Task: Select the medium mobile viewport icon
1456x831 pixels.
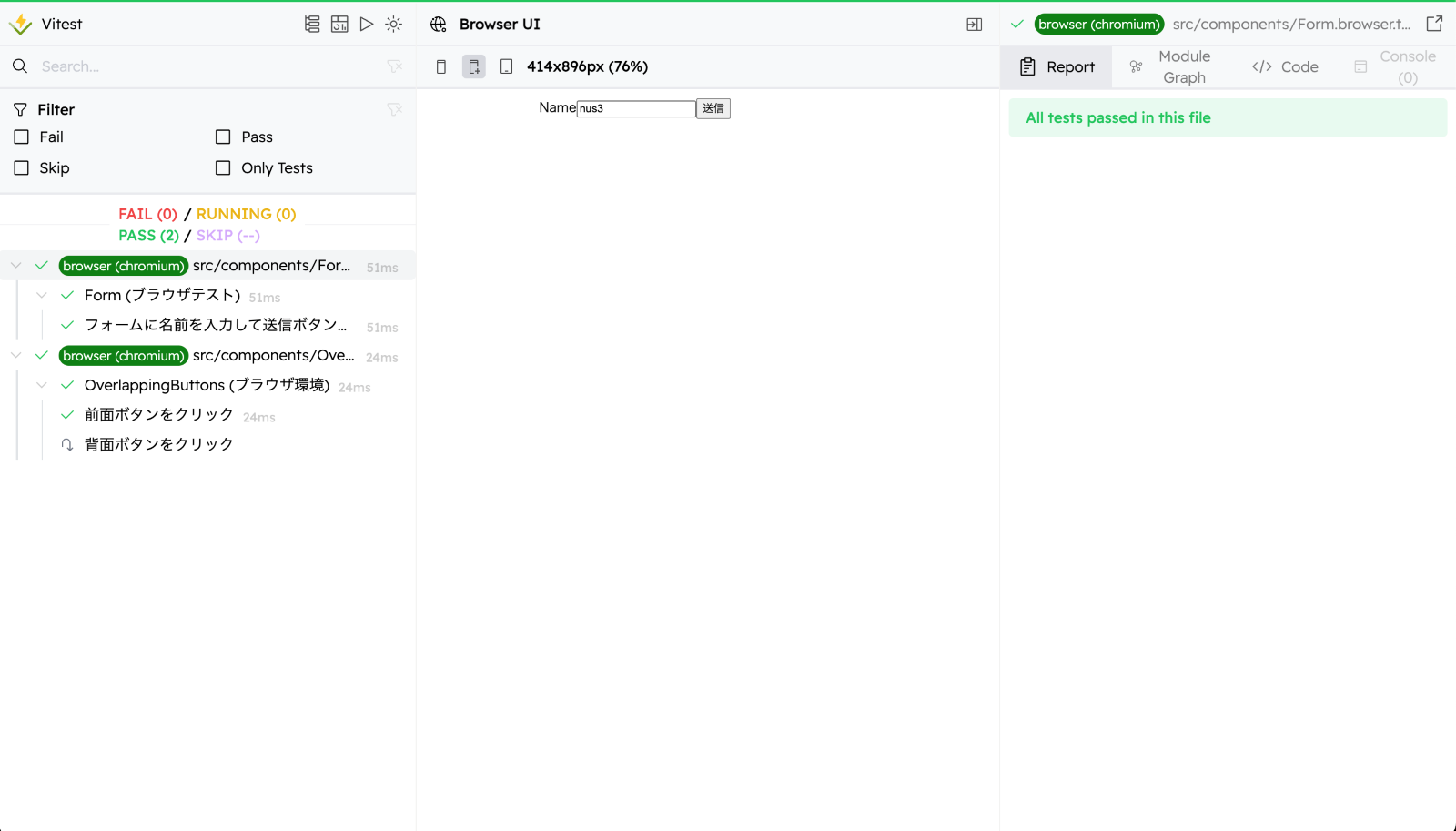Action: 474,66
